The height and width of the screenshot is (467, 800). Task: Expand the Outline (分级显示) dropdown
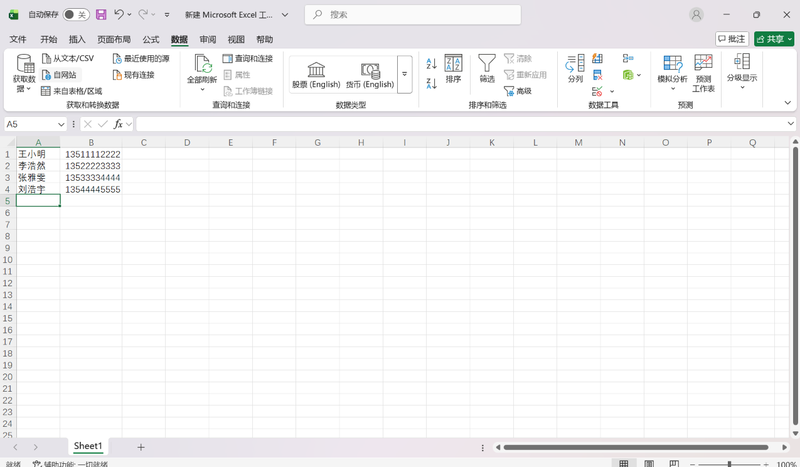tap(742, 72)
